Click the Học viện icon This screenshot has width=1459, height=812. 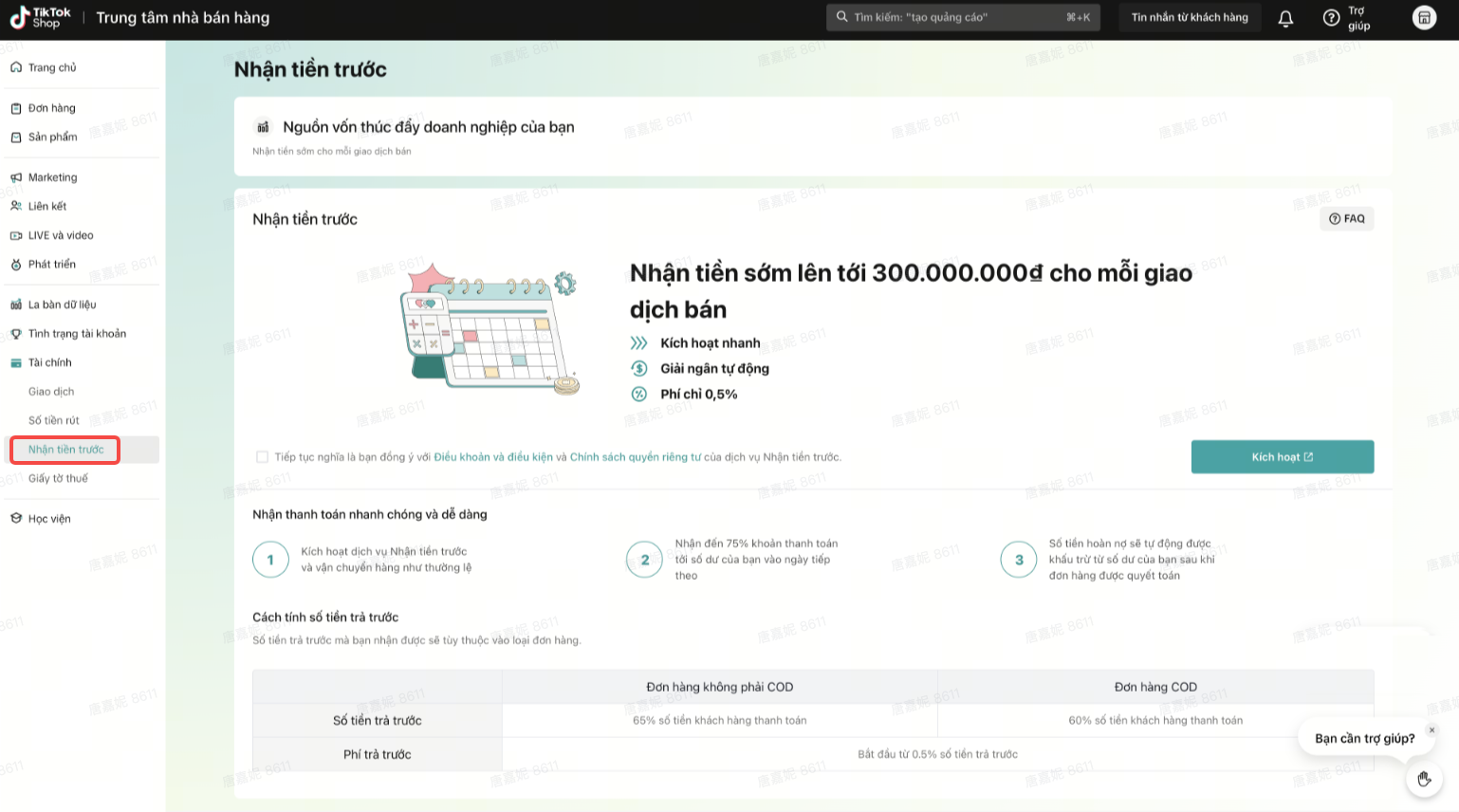coord(16,519)
